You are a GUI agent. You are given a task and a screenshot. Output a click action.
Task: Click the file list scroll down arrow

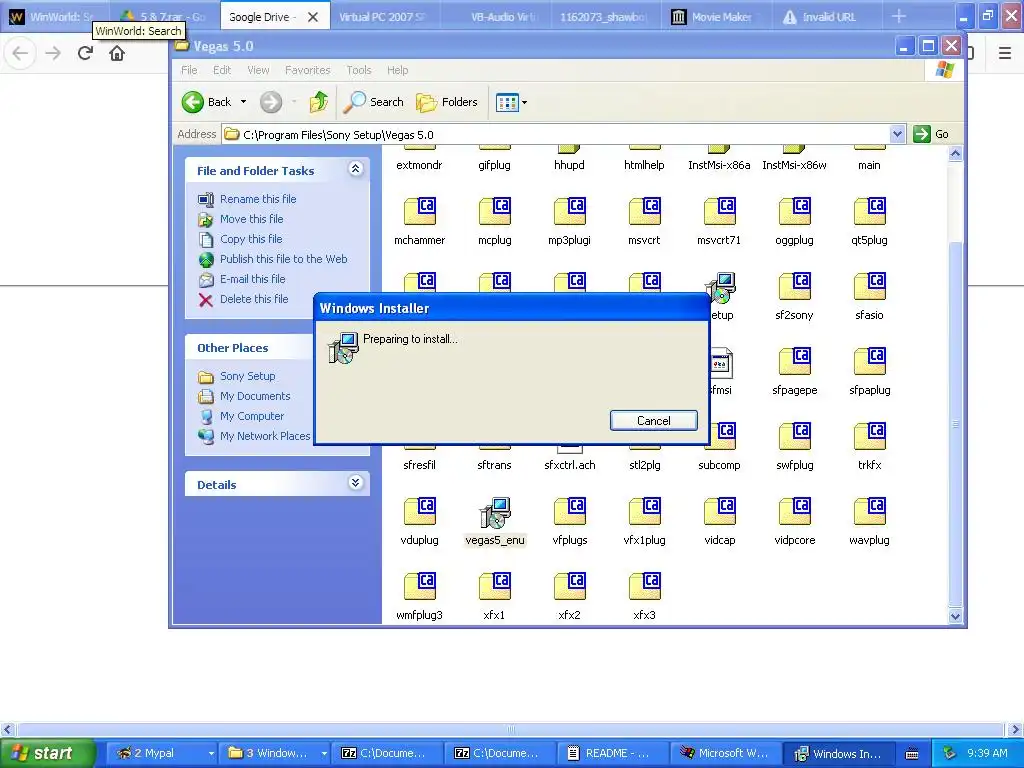(955, 616)
